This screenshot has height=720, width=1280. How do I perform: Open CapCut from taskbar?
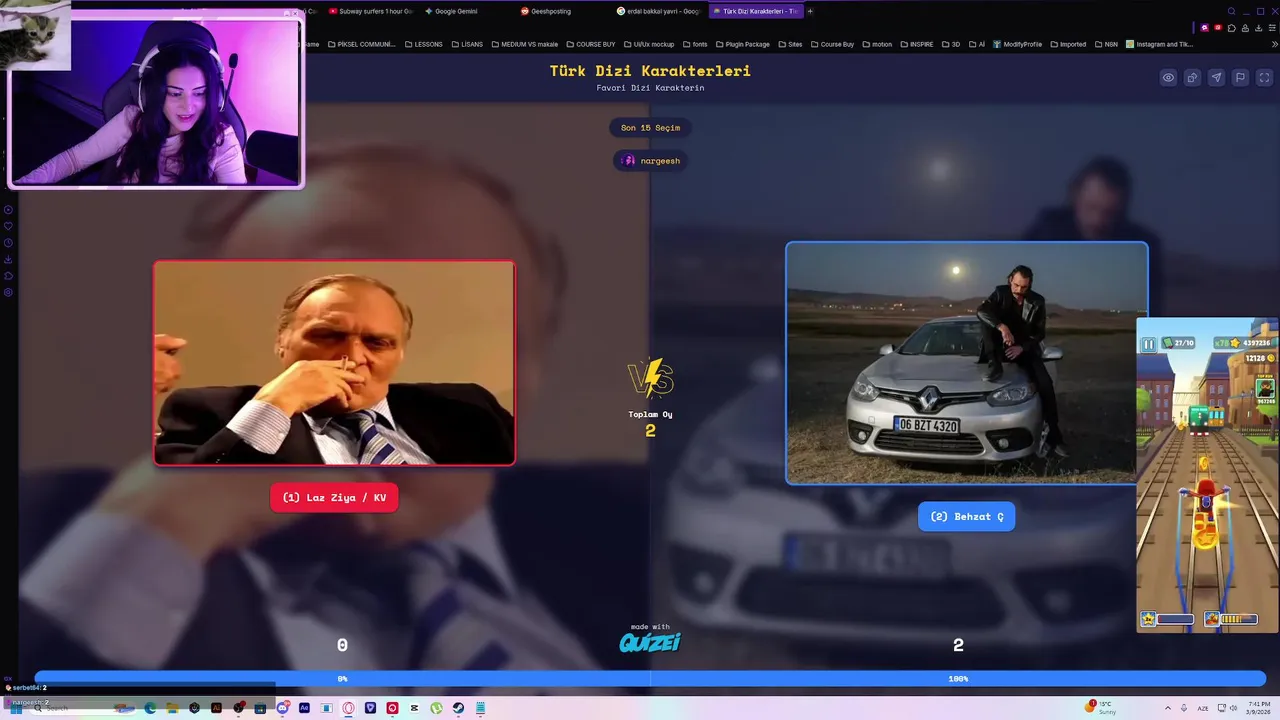pyautogui.click(x=414, y=708)
